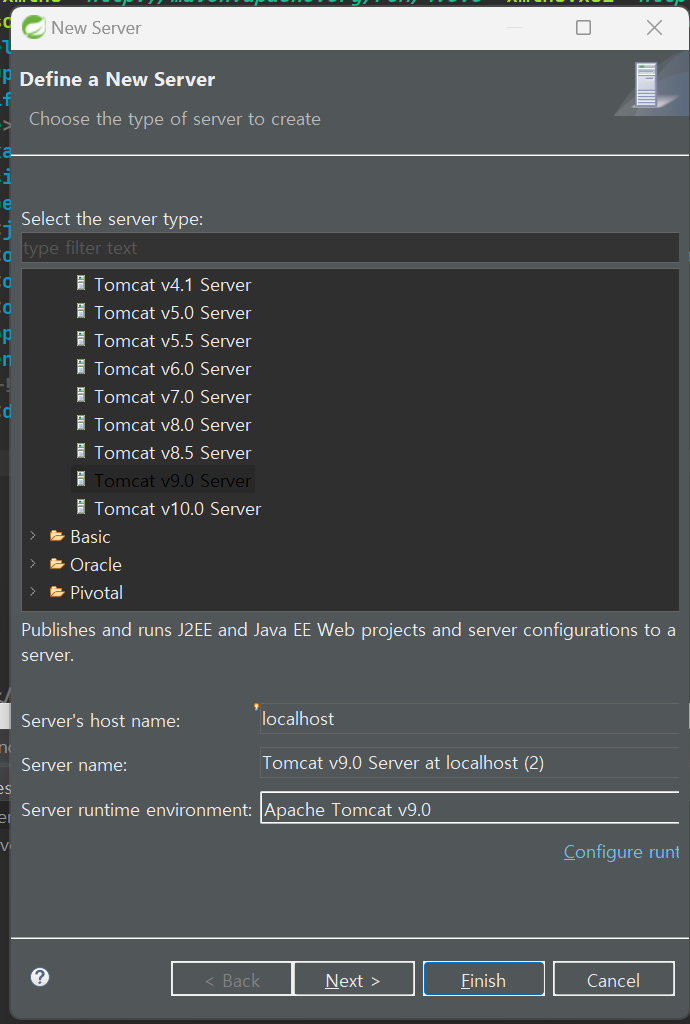Viewport: 690px width, 1024px height.
Task: Click the Tomcat v8.5 Server icon
Action: 81,451
